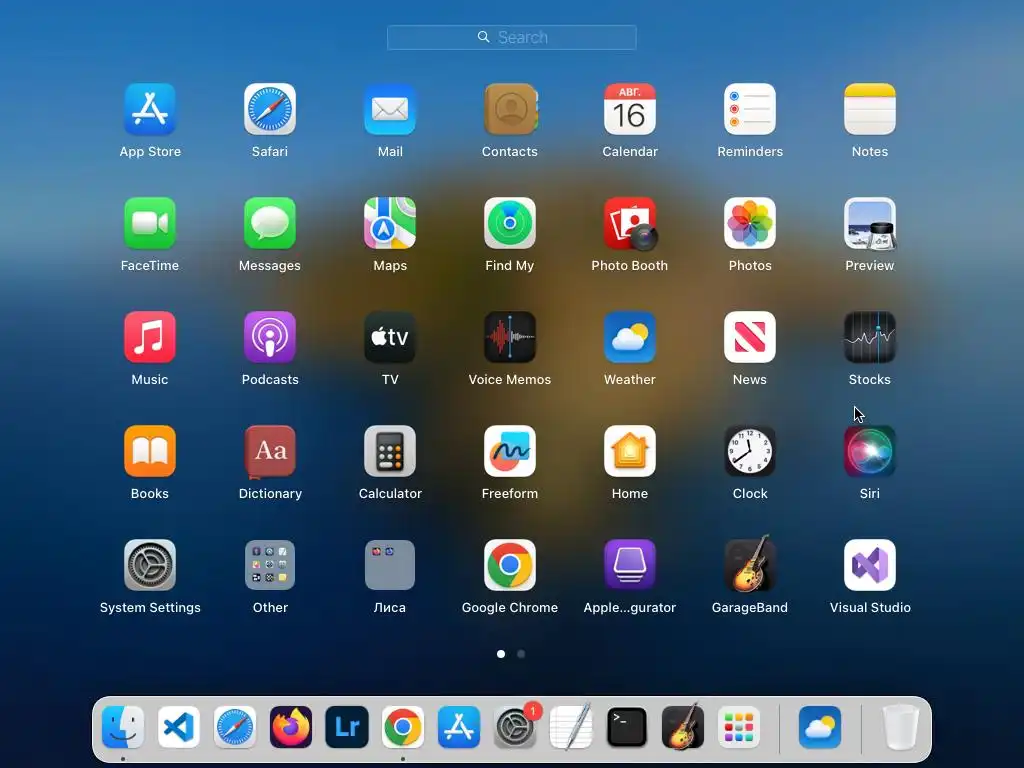The width and height of the screenshot is (1024, 768).
Task: Open the Books app
Action: [x=150, y=451]
